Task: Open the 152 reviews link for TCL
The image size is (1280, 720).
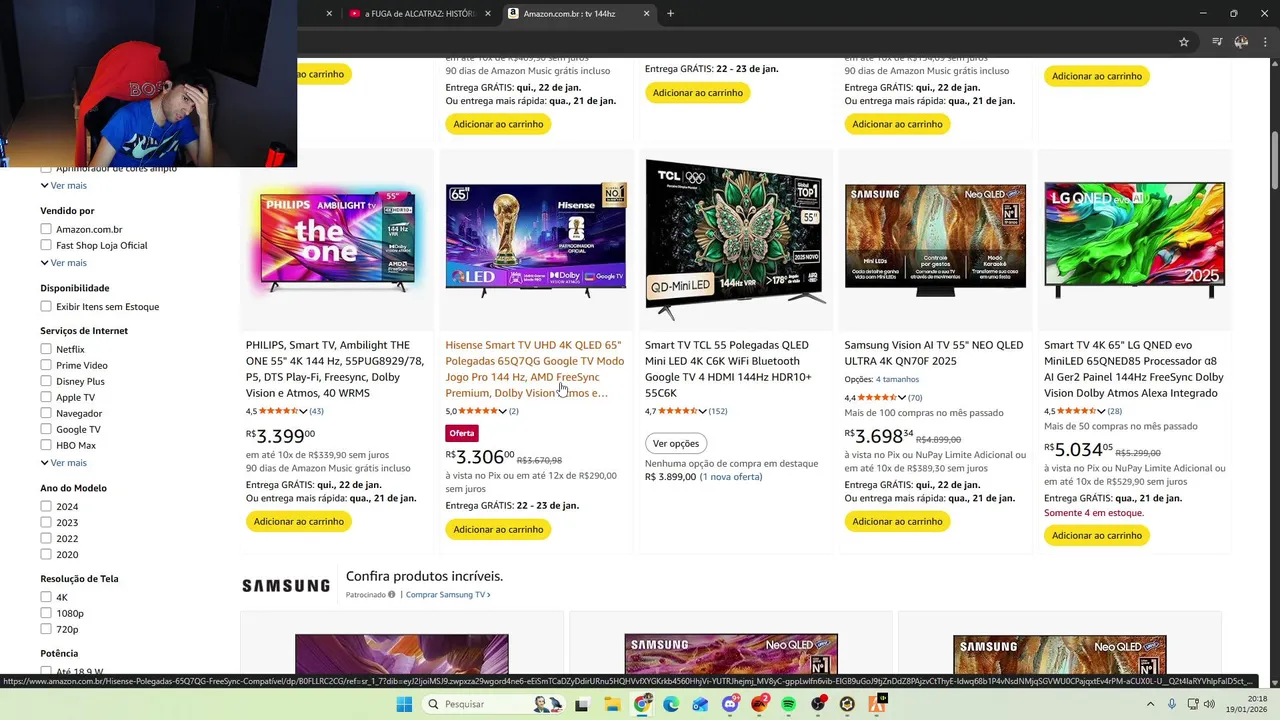Action: tap(718, 411)
